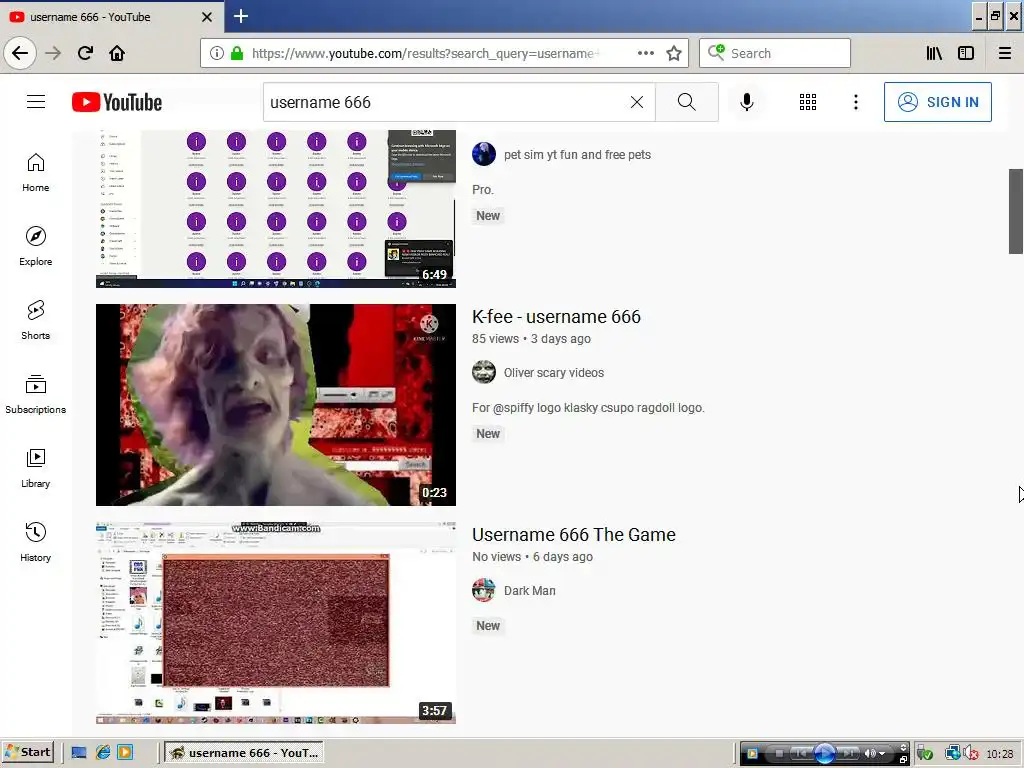Image resolution: width=1024 pixels, height=768 pixels.
Task: Open the browser home page
Action: (117, 53)
